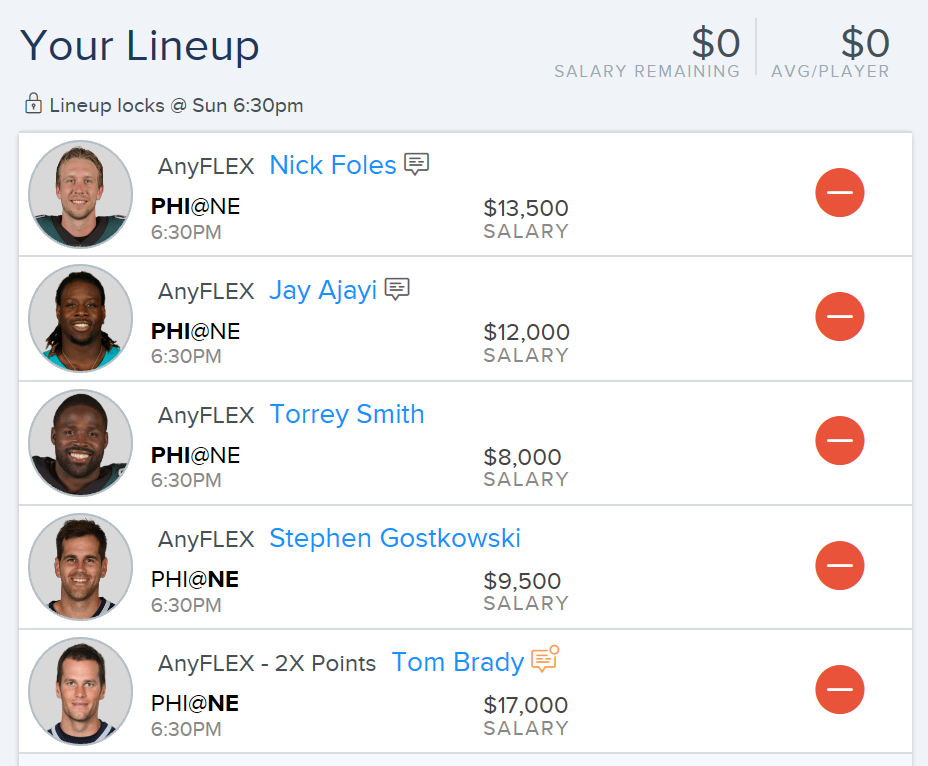Open the news note icon beside Nick Foles

(x=416, y=164)
